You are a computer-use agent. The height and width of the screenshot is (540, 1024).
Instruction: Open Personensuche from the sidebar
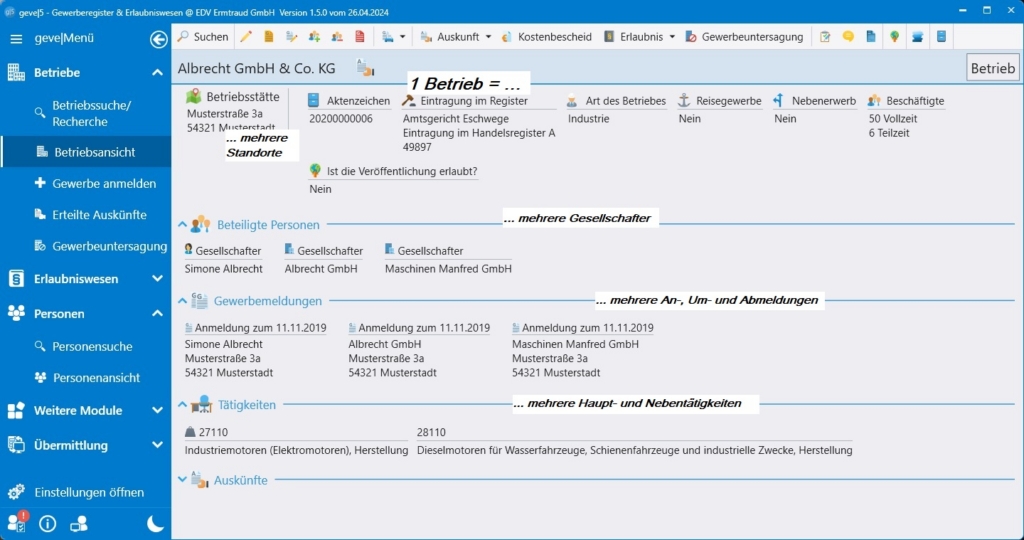[92, 347]
